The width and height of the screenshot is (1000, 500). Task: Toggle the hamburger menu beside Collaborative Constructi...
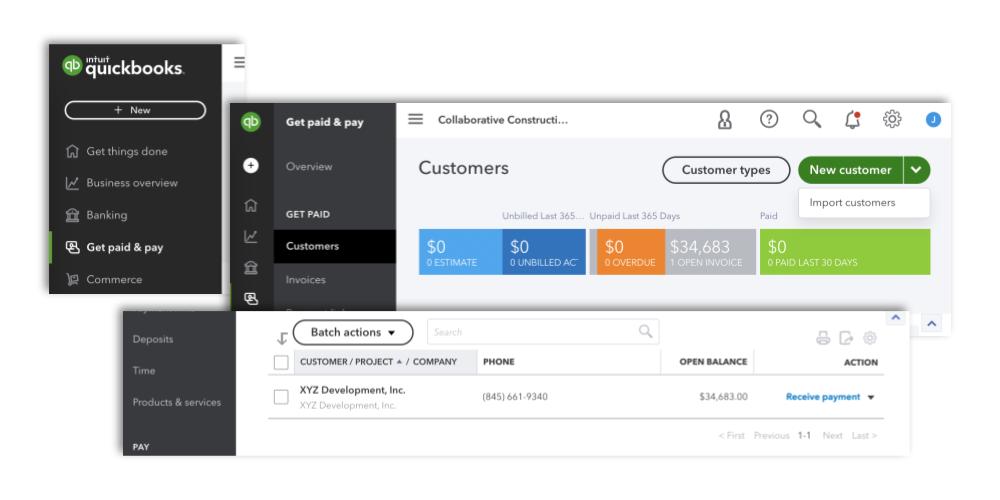[x=415, y=119]
